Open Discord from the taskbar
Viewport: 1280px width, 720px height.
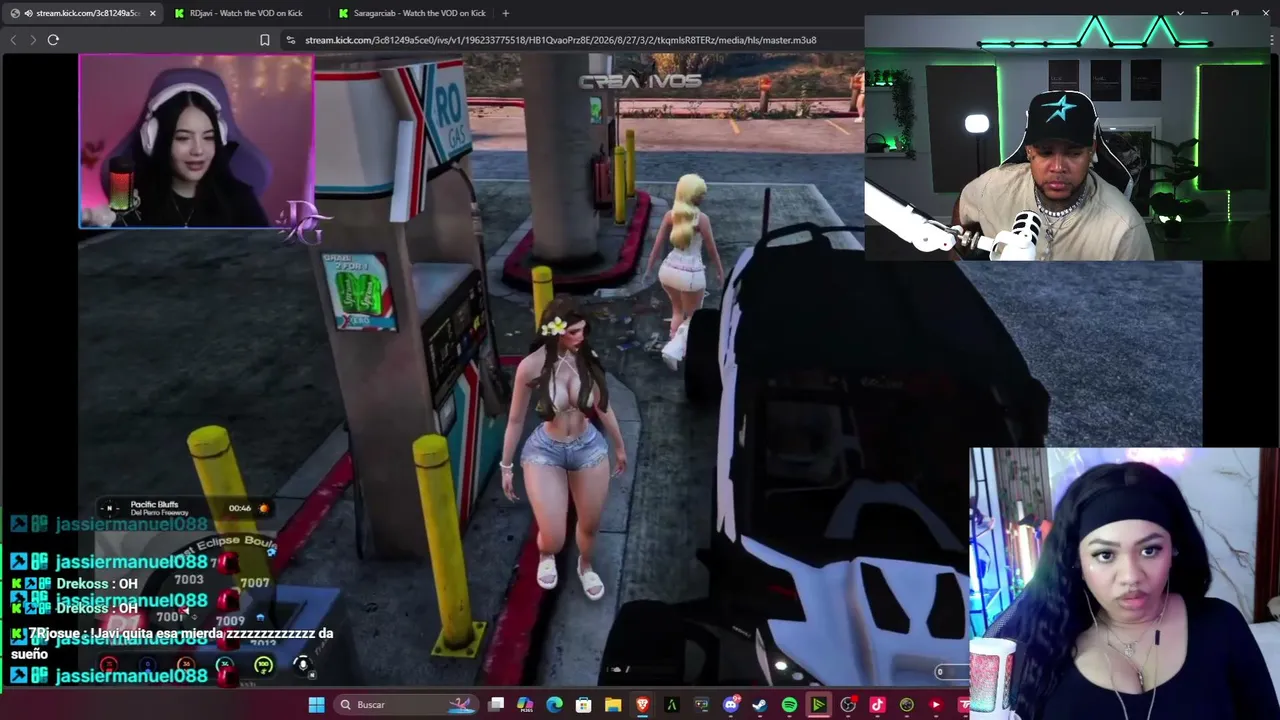[x=731, y=705]
